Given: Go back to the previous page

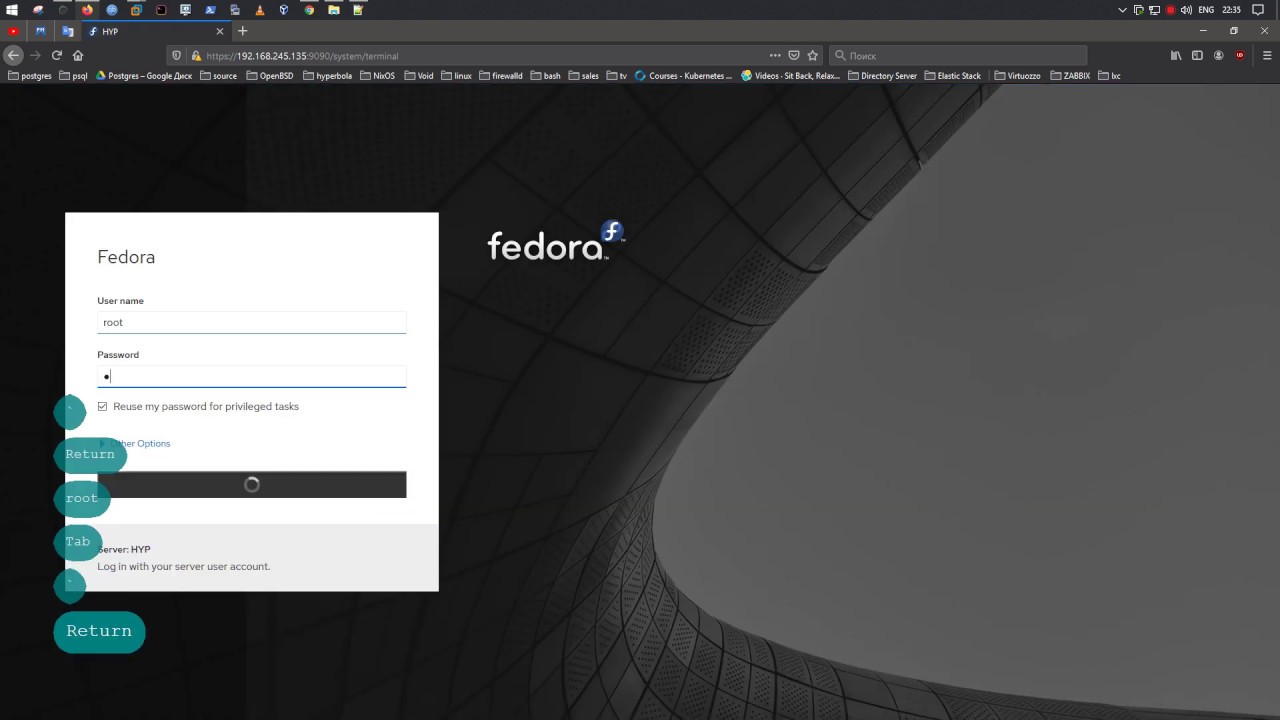Looking at the screenshot, I should pyautogui.click(x=13, y=55).
